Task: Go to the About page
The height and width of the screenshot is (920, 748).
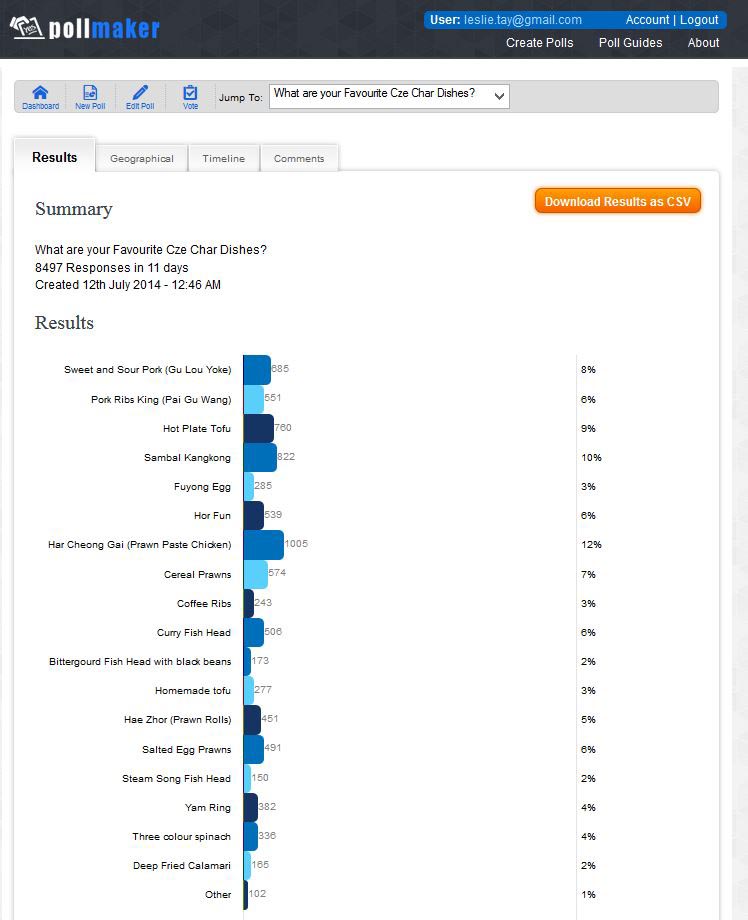Action: [x=703, y=43]
